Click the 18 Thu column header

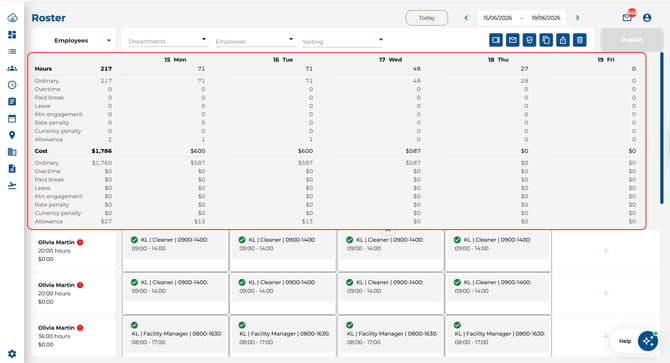tap(498, 60)
